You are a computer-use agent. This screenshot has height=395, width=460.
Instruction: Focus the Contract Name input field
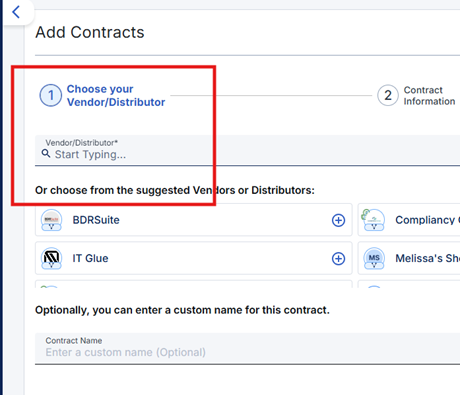247,349
